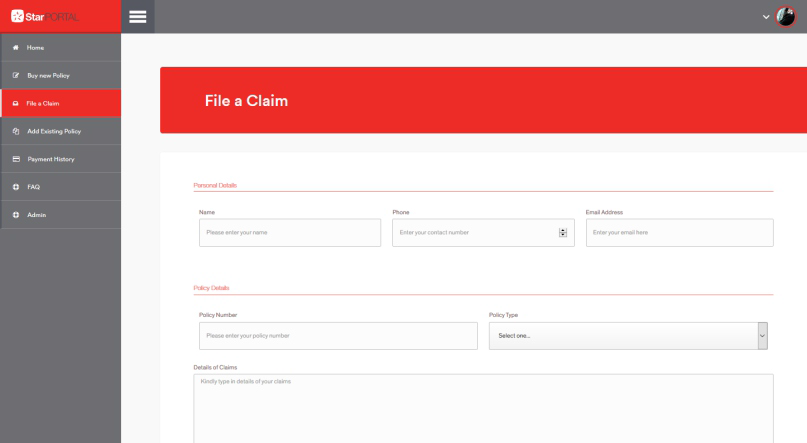Click the File a Claim icon

(15, 103)
